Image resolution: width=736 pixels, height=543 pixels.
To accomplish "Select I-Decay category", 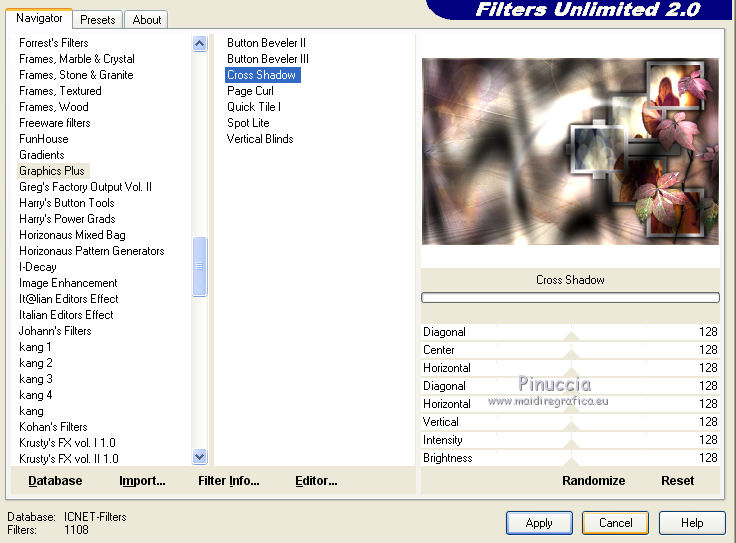I will pos(38,267).
